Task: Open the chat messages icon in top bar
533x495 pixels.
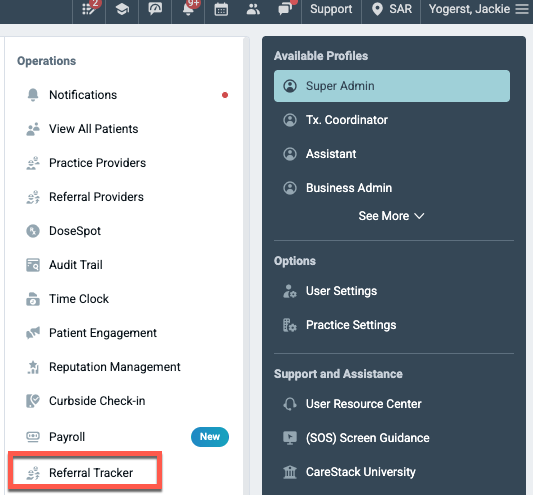Action: (x=285, y=9)
